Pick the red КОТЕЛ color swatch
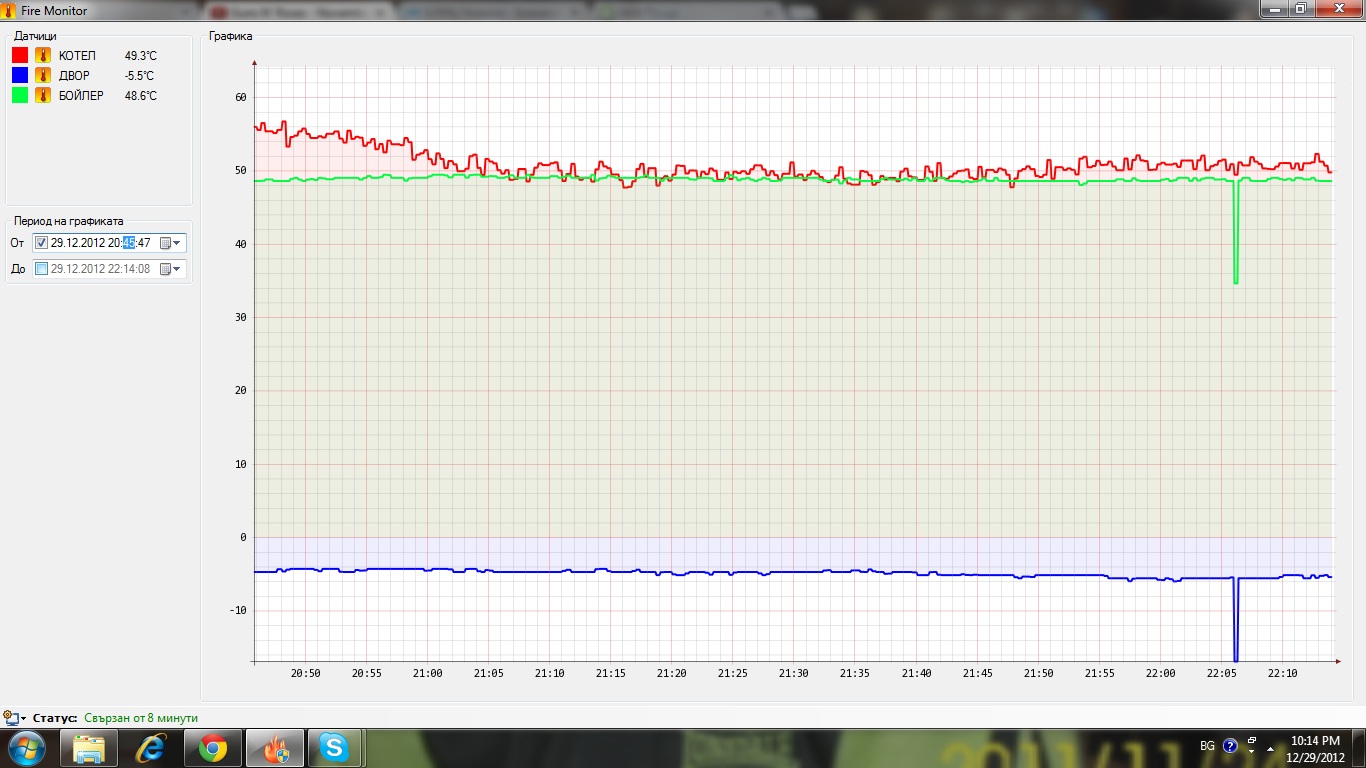Screen dimensions: 1366x768 click(20, 56)
